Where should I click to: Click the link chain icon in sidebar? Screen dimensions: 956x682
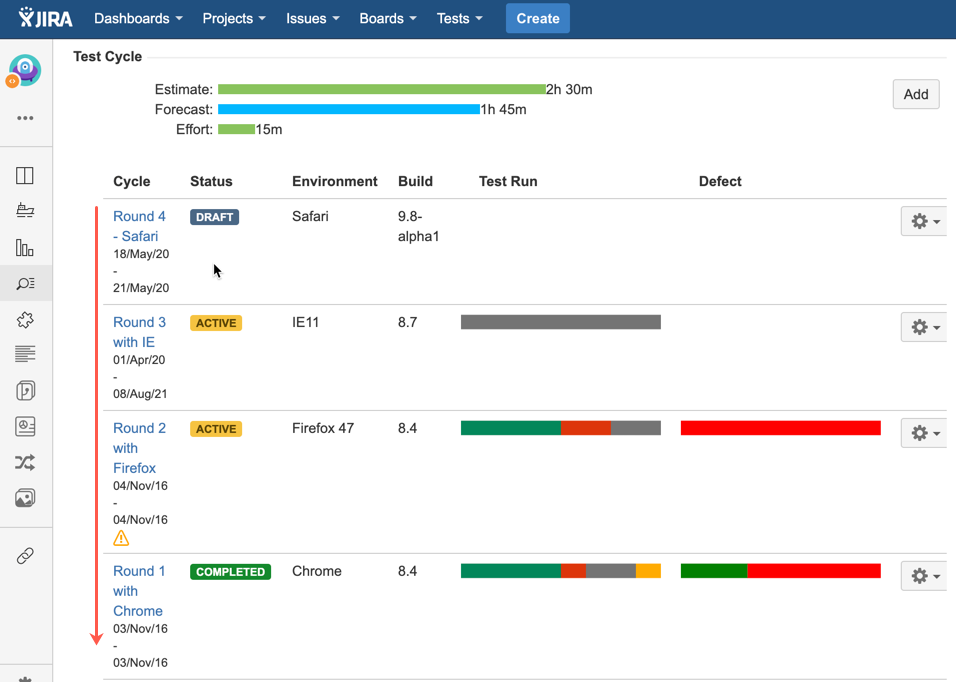point(25,556)
